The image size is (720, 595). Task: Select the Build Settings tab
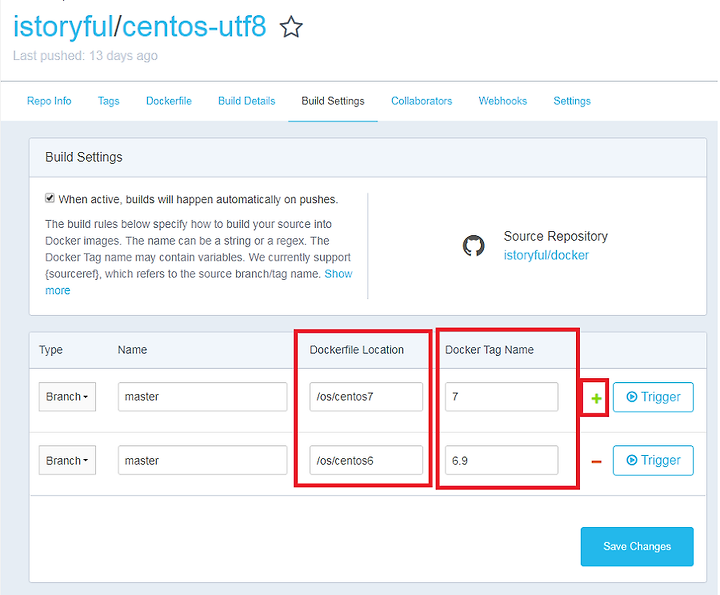[x=333, y=101]
